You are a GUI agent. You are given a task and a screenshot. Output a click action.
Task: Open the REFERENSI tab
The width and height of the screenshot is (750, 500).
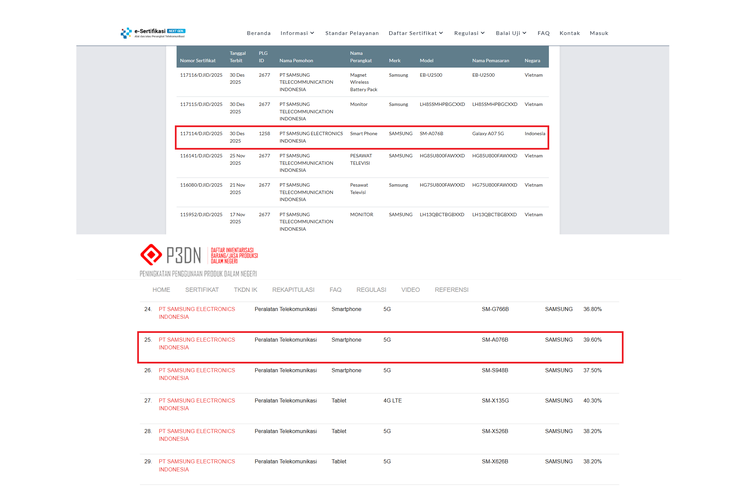pyautogui.click(x=451, y=289)
